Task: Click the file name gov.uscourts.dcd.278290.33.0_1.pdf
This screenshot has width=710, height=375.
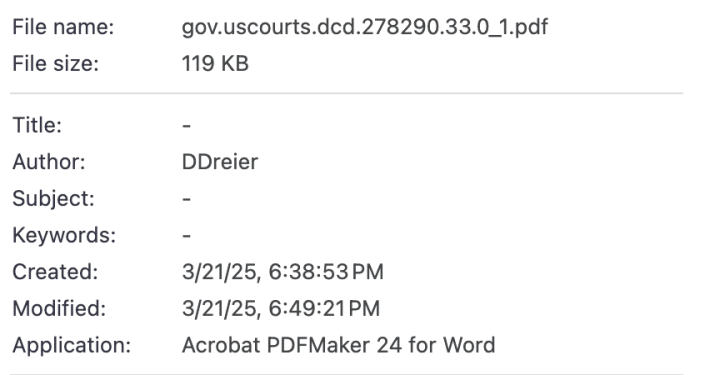Action: tap(365, 28)
